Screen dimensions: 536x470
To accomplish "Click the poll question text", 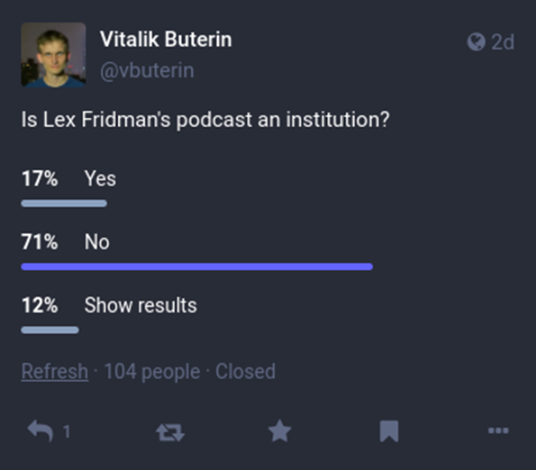I will [x=205, y=120].
